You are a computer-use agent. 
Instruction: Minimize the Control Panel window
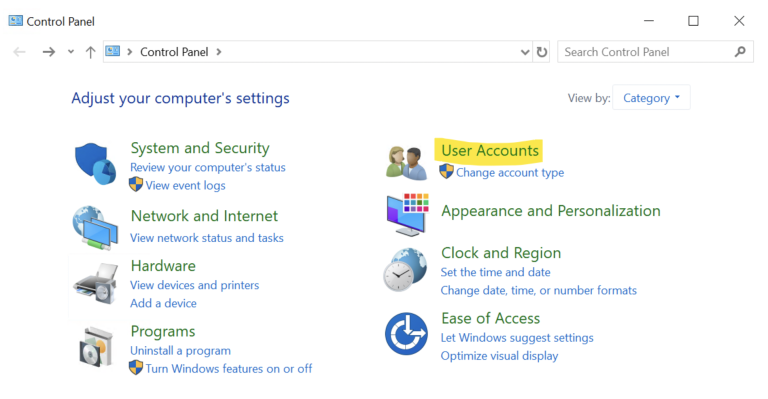pos(649,21)
